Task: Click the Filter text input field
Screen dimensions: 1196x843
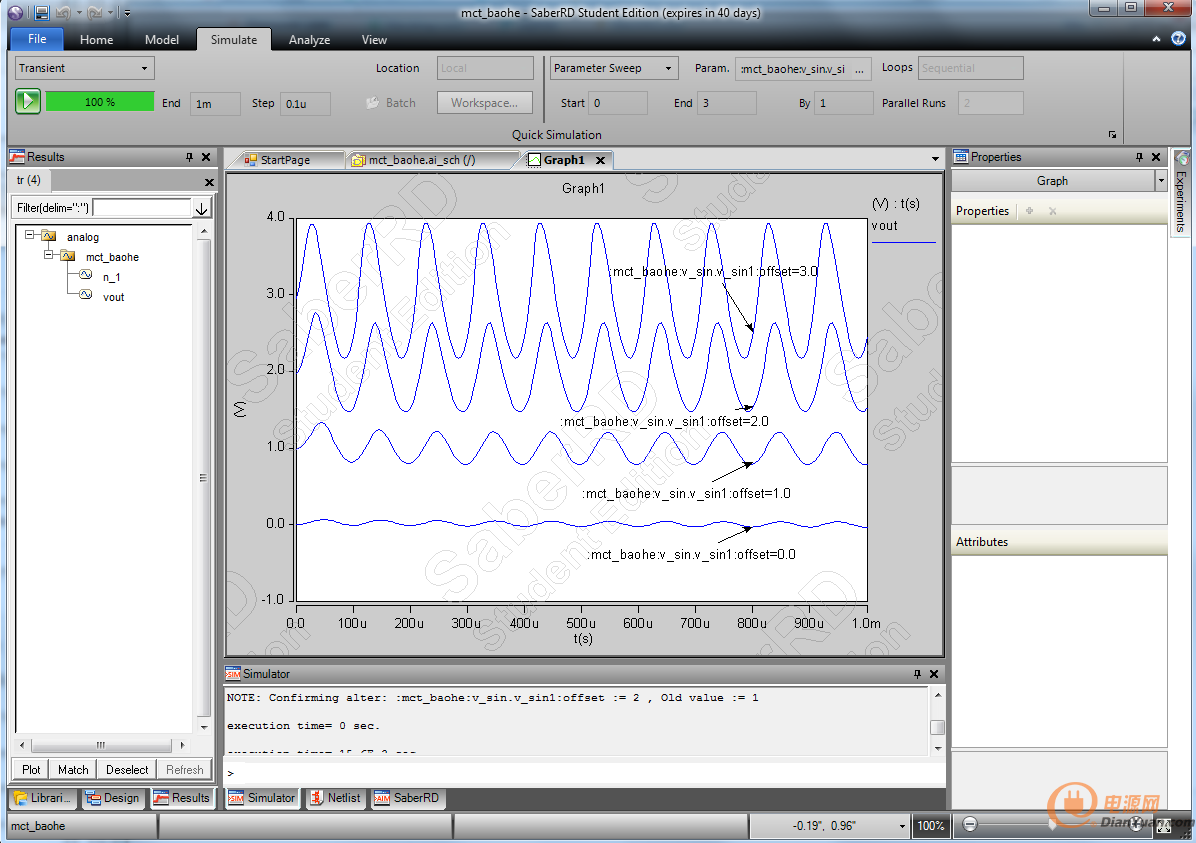Action: [142, 208]
